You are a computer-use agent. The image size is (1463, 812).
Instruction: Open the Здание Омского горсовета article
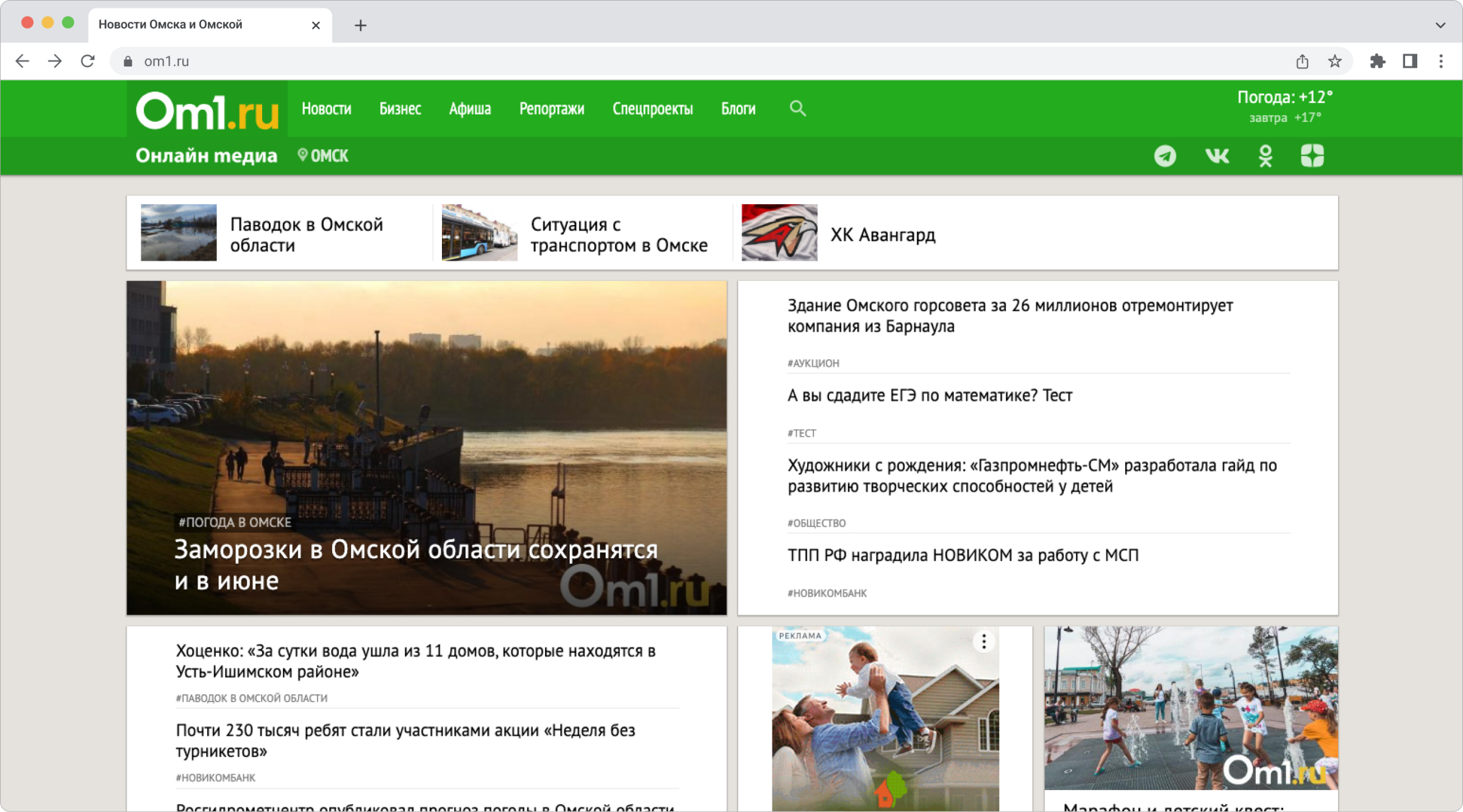(x=1010, y=316)
